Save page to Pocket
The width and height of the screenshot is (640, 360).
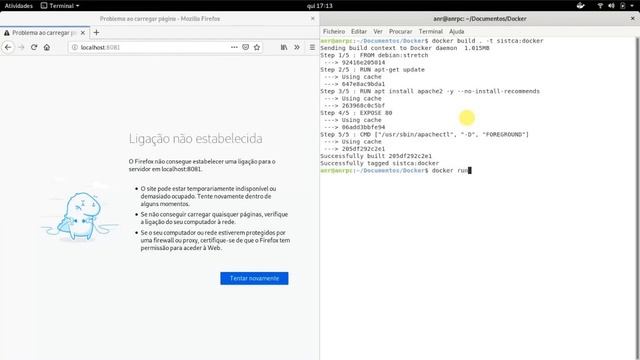click(245, 47)
